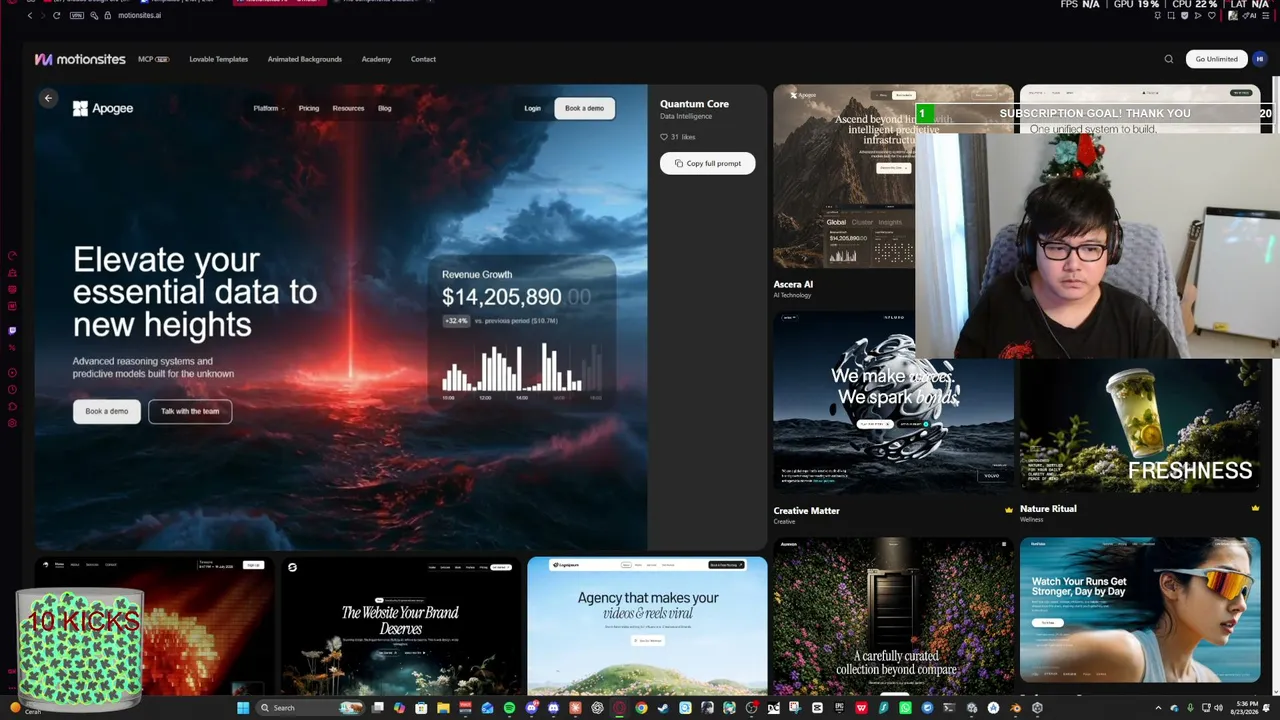Open the 'Watch Your Runs' template thumbnail

pyautogui.click(x=1140, y=610)
